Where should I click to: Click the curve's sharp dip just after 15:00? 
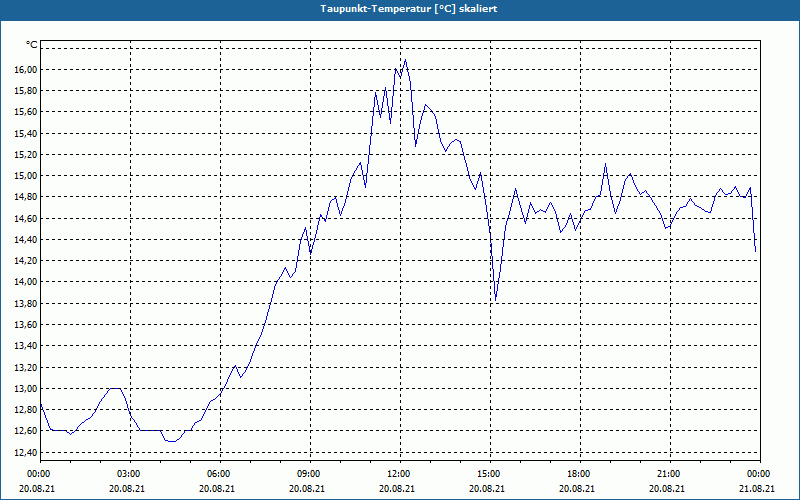[495, 301]
